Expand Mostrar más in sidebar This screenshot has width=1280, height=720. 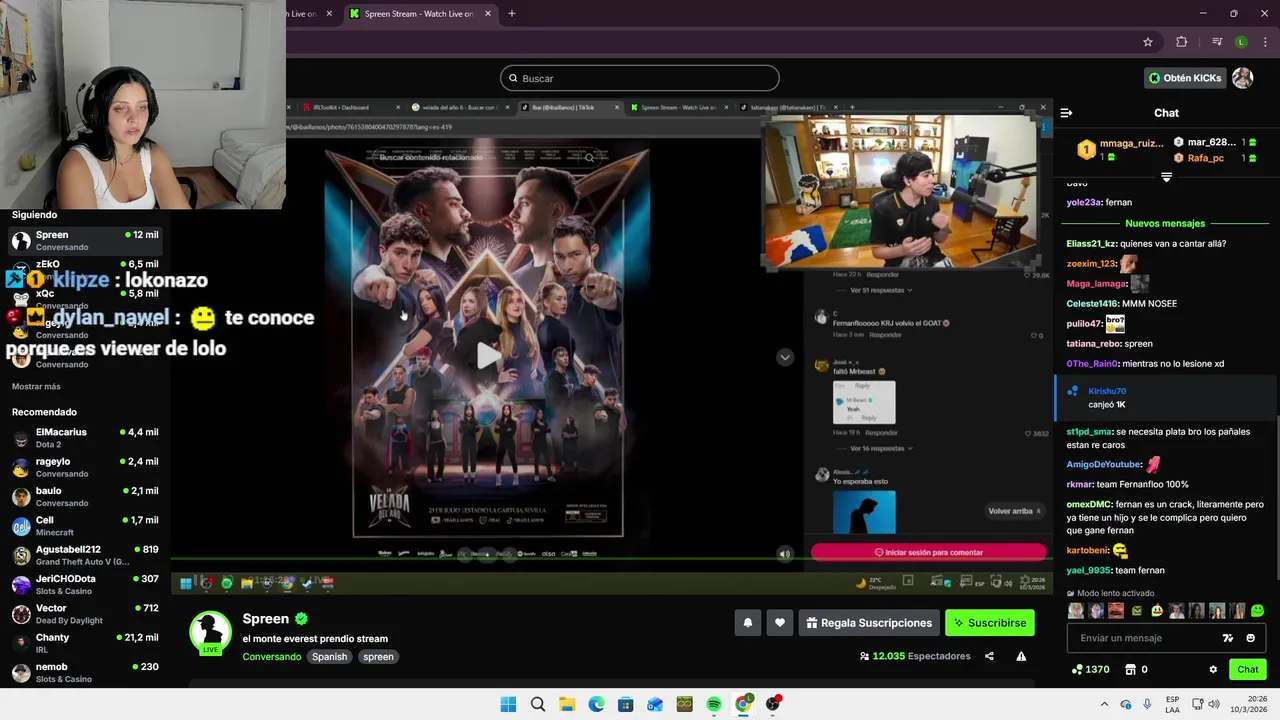pos(36,386)
